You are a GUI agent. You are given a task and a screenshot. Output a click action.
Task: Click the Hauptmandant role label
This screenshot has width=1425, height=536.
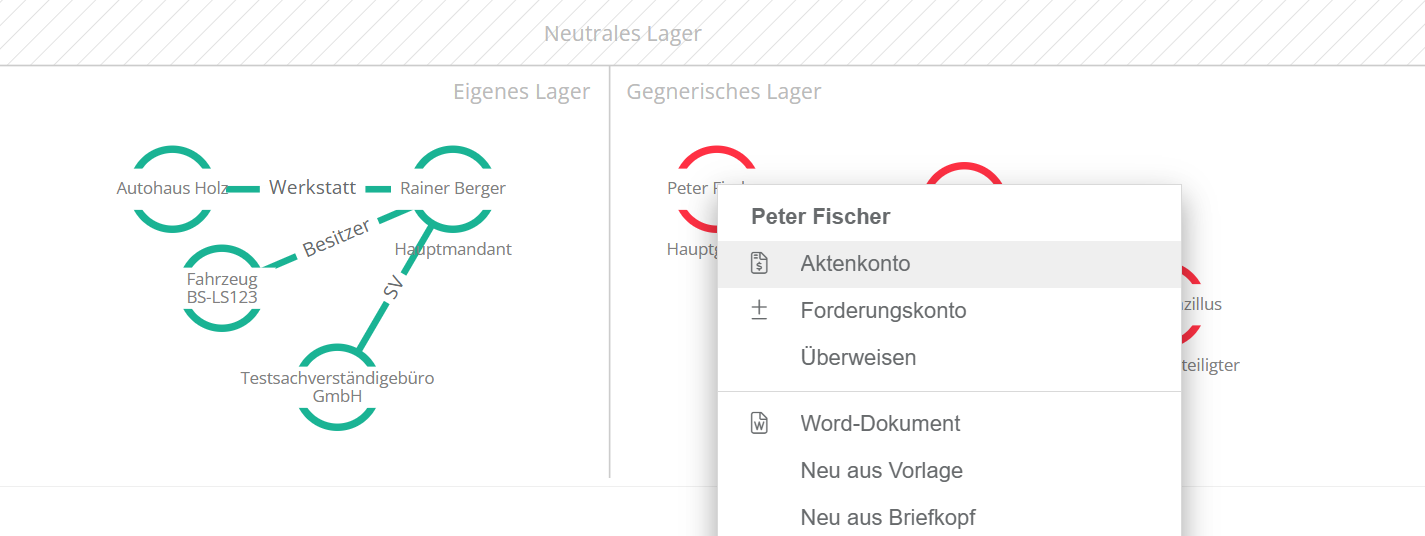click(x=453, y=249)
